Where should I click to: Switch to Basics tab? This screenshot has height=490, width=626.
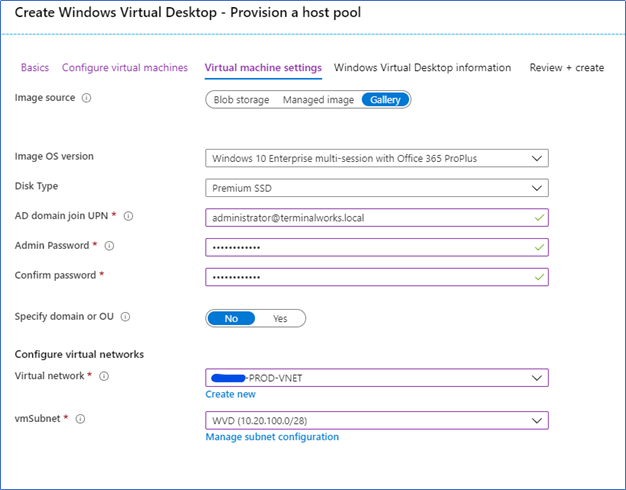[x=35, y=67]
